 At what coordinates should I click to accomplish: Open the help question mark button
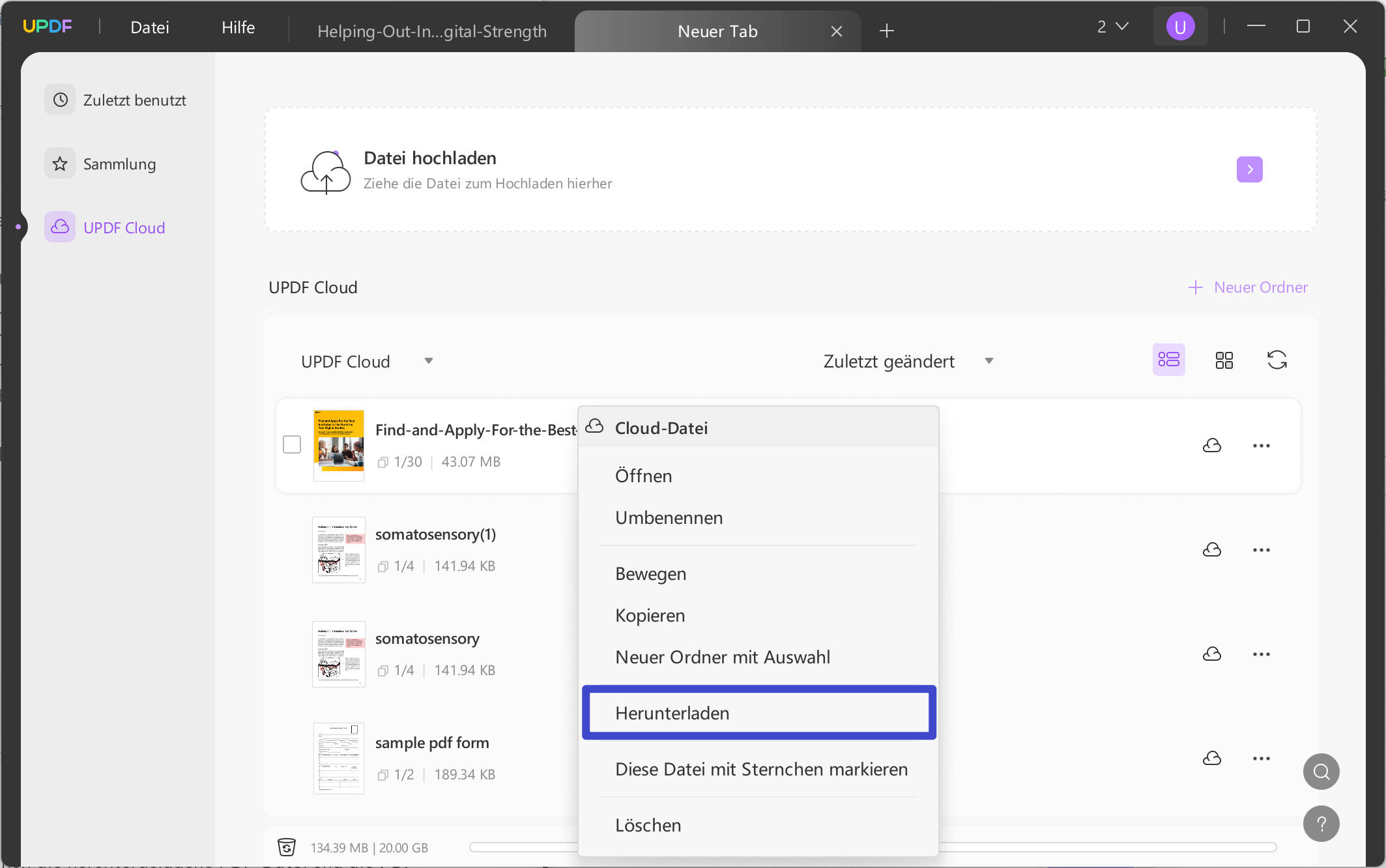coord(1321,824)
